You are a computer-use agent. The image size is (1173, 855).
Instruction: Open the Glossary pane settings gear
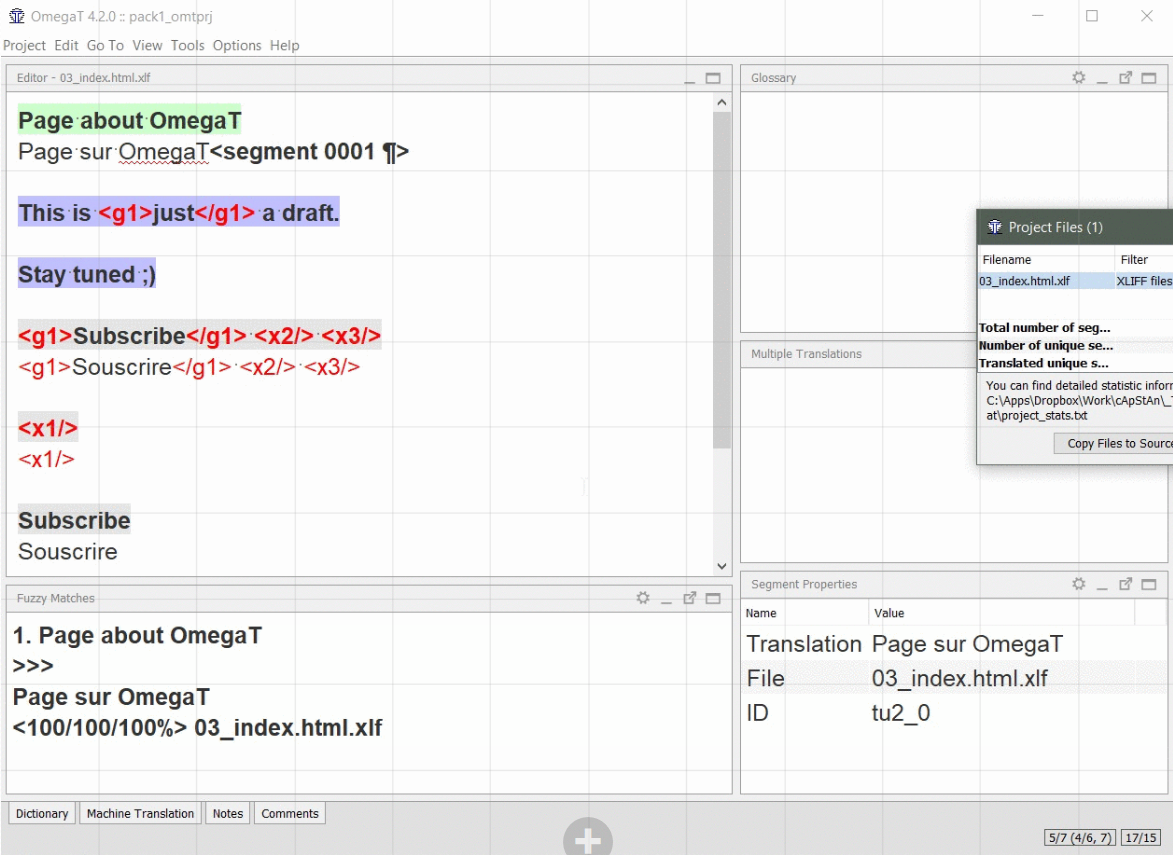coord(1078,77)
